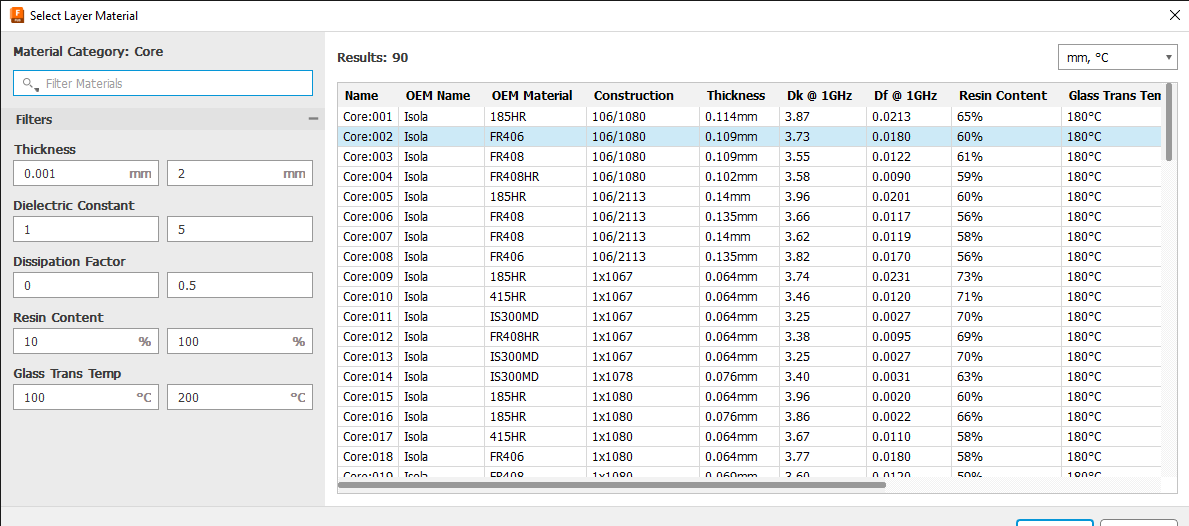Click 0.114mm thickness in Core:001 row
Image resolution: width=1189 pixels, height=526 pixels.
[x=731, y=117]
